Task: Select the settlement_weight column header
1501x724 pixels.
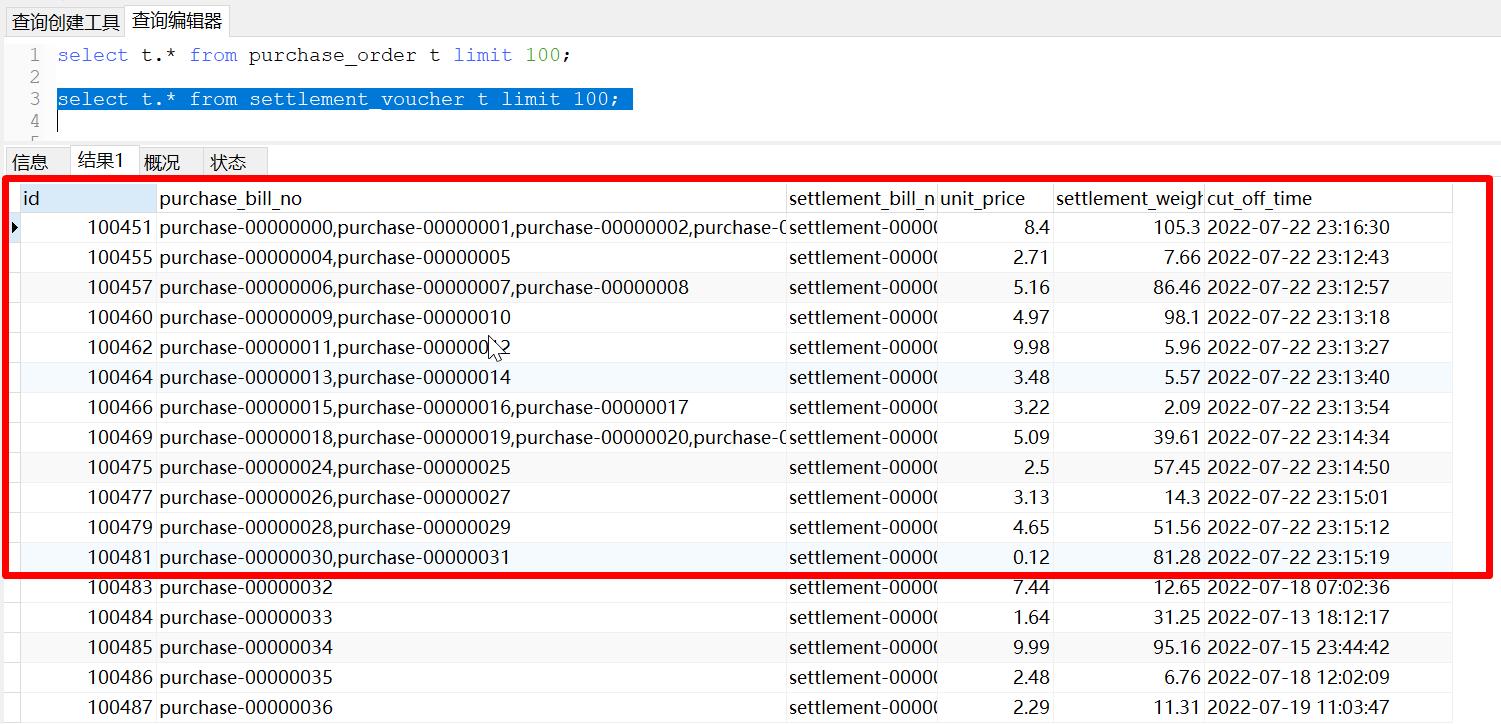Action: point(1128,198)
